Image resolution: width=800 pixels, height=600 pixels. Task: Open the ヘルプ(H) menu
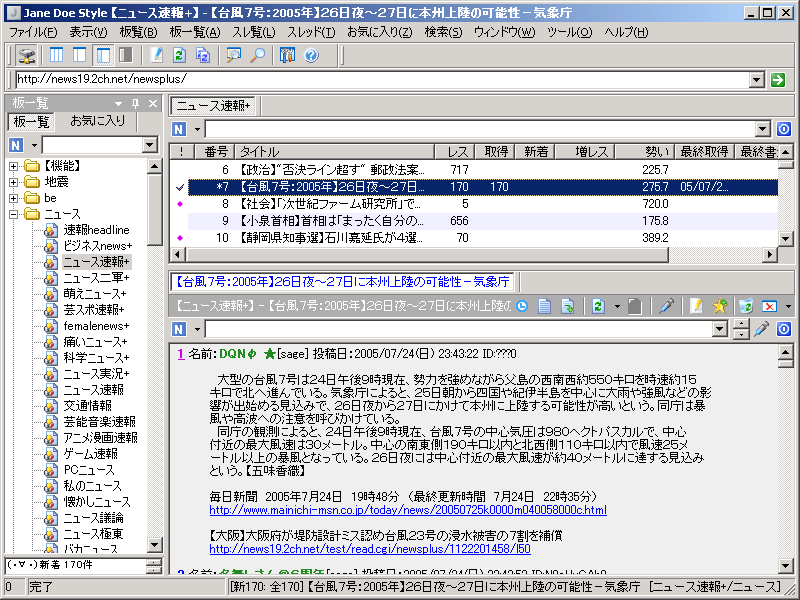pyautogui.click(x=626, y=32)
